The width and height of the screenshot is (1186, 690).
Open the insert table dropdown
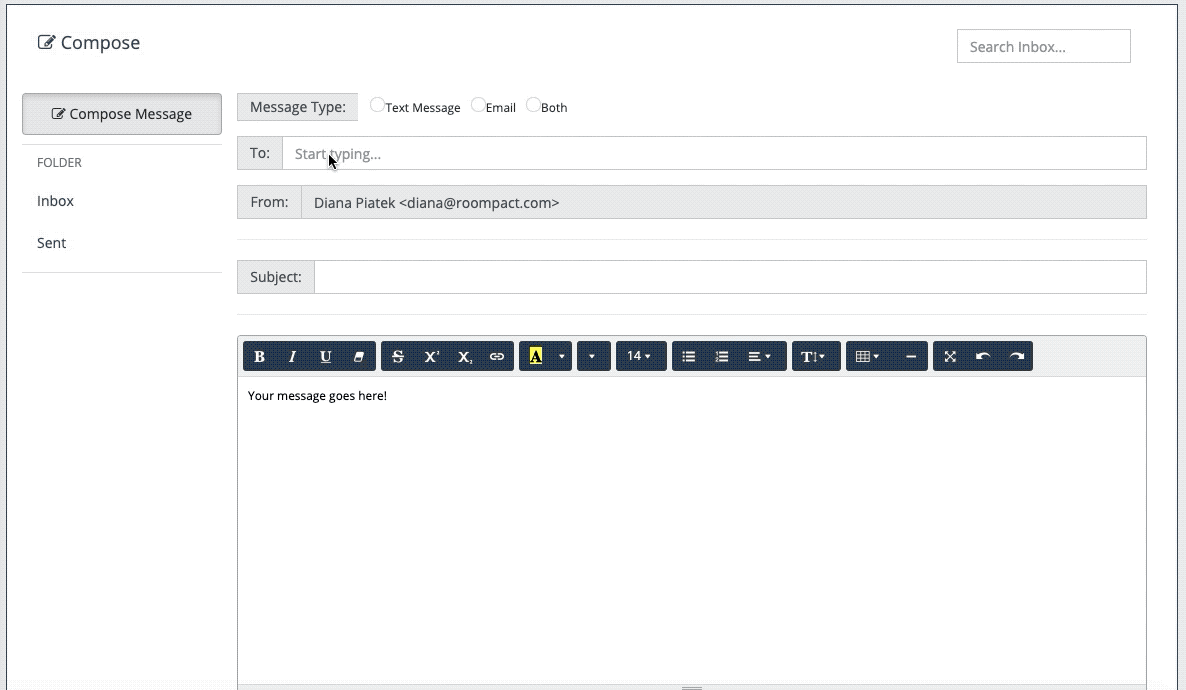click(867, 357)
